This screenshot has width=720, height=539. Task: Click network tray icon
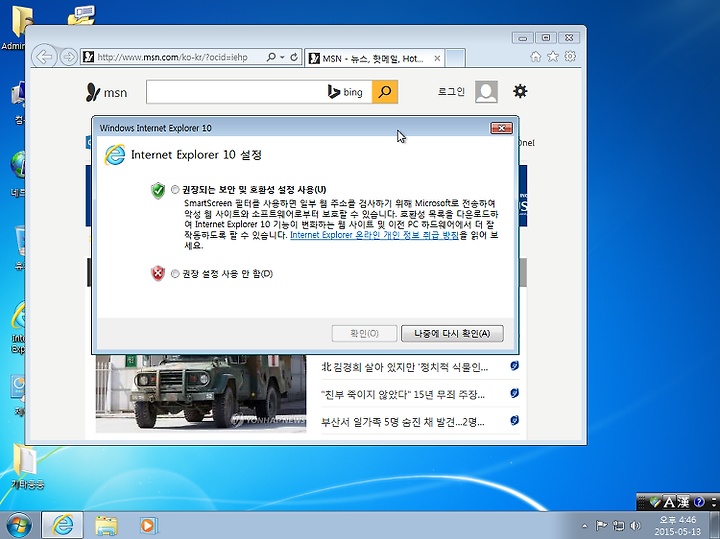point(619,525)
